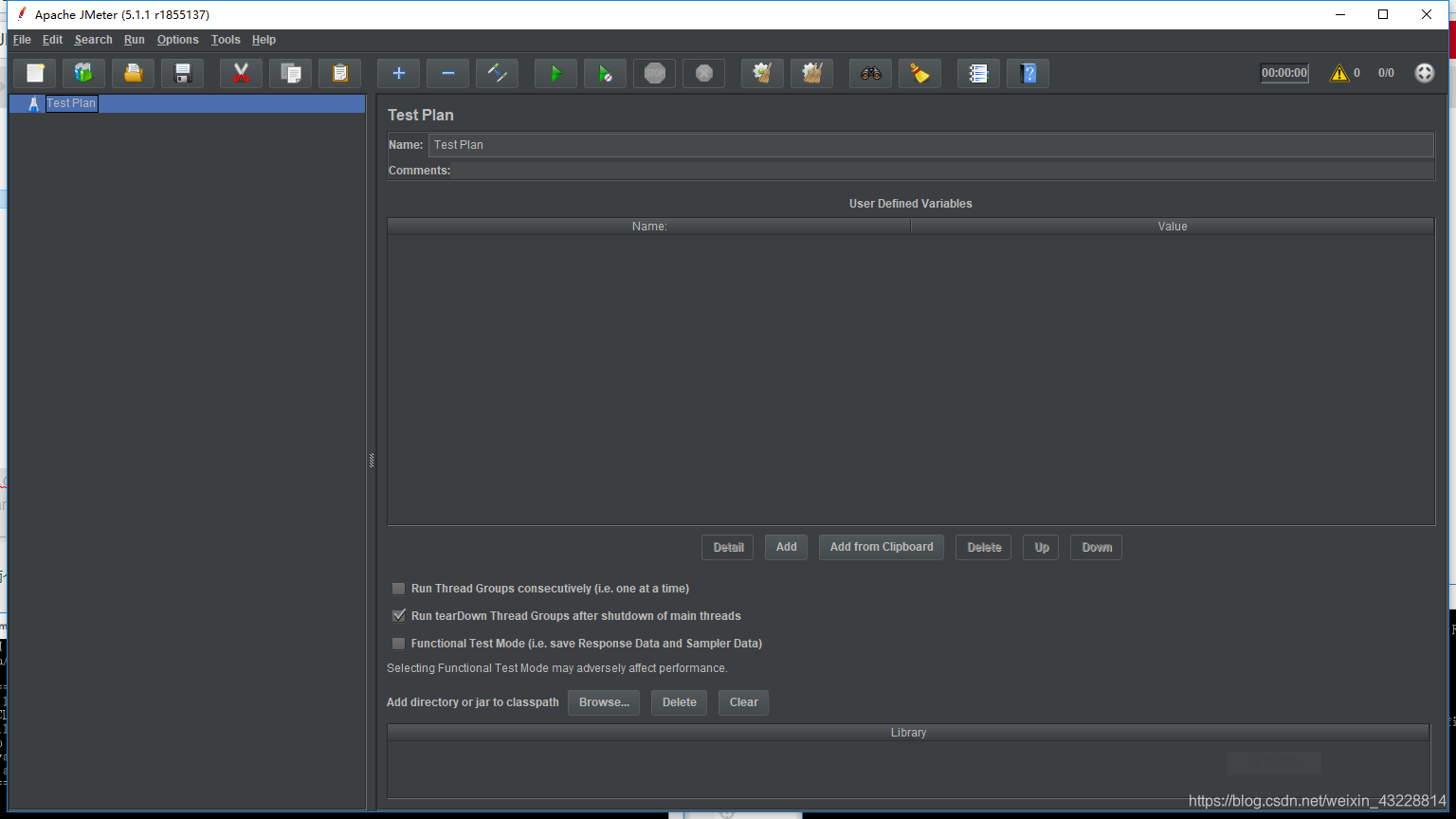Click the Comments input field
The width and height of the screenshot is (1456, 819).
[942, 171]
